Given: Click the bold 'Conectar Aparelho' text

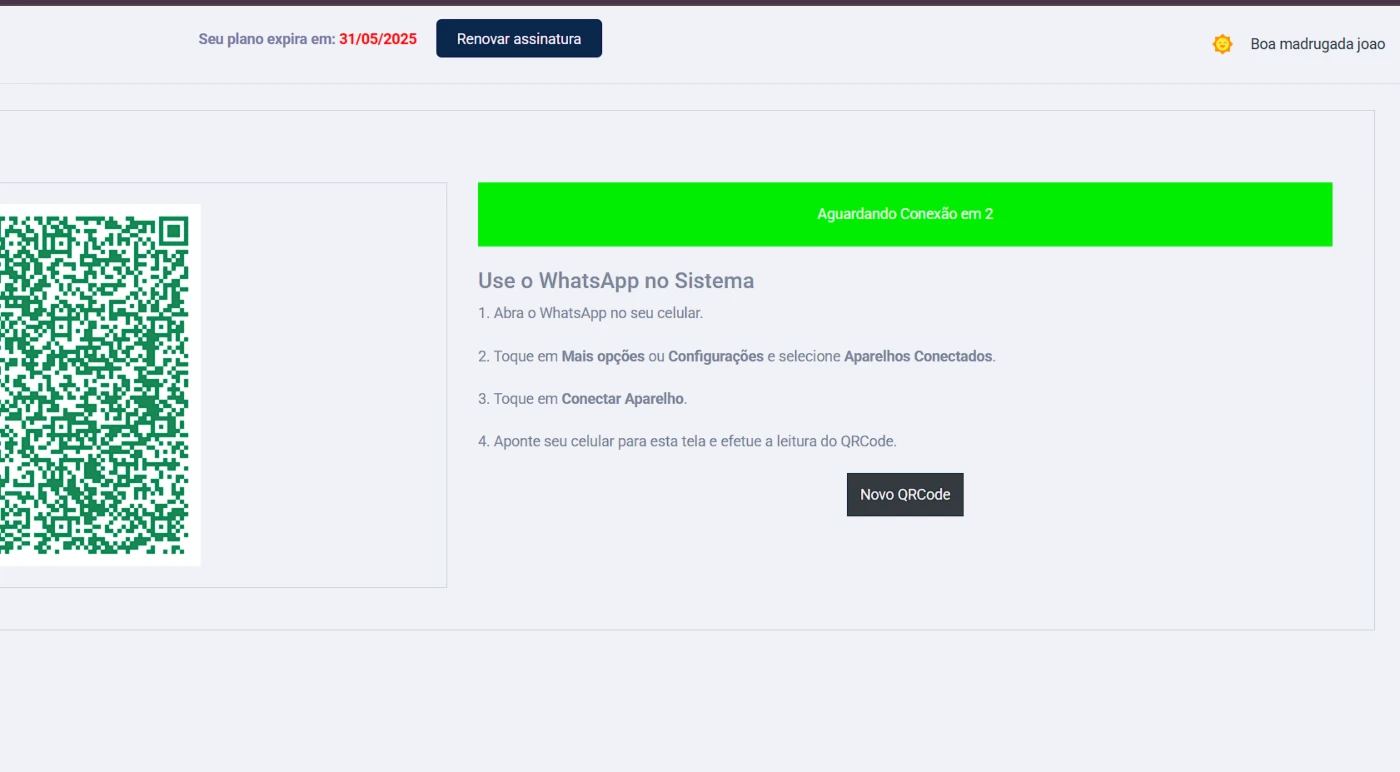Looking at the screenshot, I should [623, 399].
